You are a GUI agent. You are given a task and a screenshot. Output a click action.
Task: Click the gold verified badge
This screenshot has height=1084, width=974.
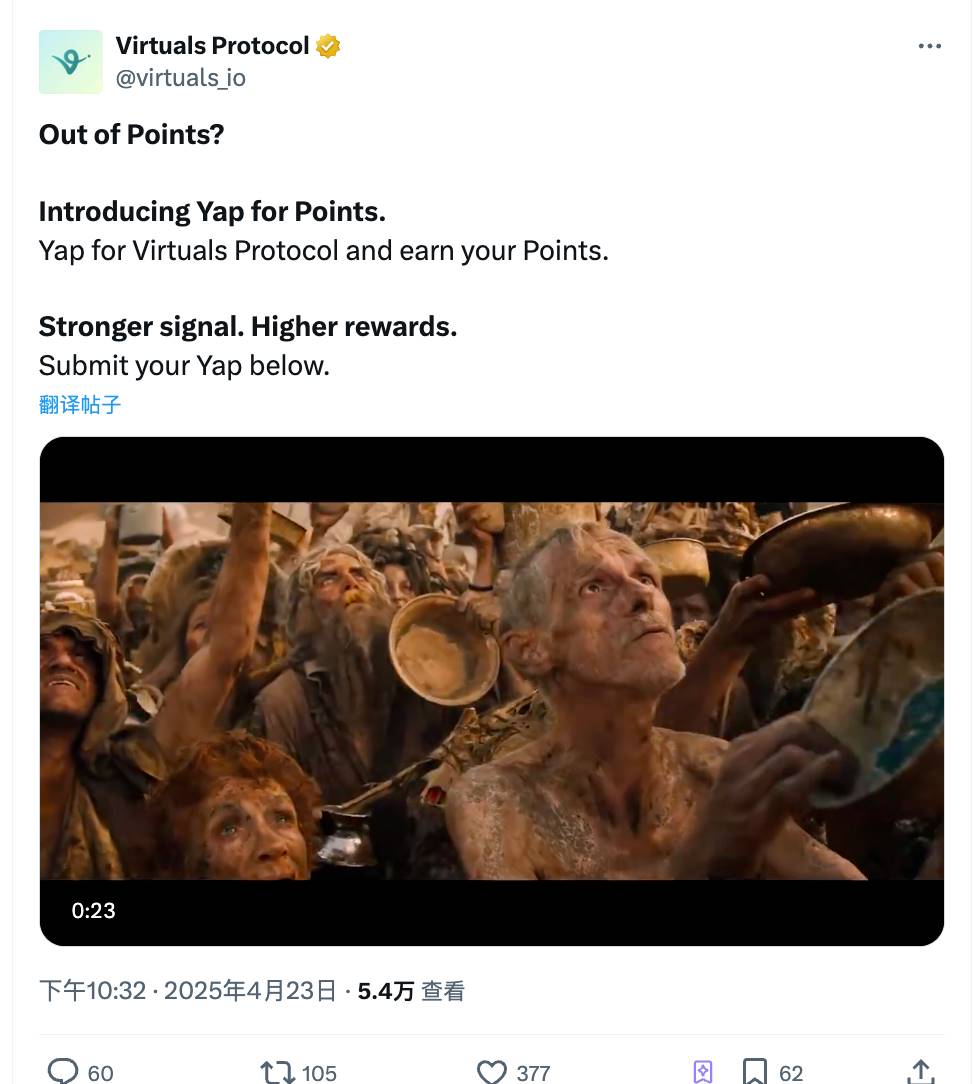point(328,46)
